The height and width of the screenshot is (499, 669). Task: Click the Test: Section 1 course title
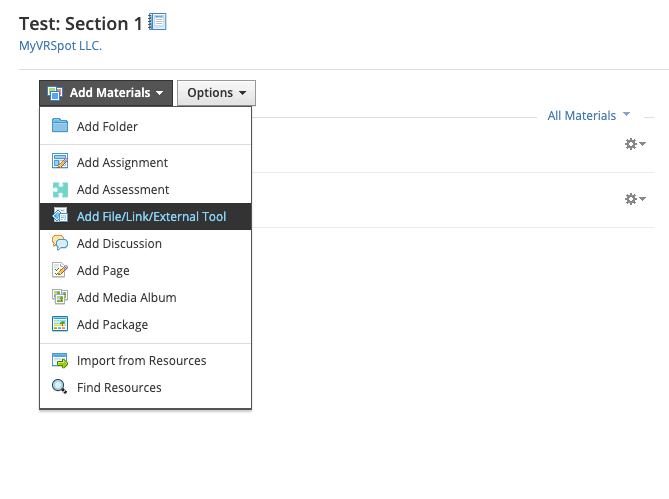(x=81, y=22)
